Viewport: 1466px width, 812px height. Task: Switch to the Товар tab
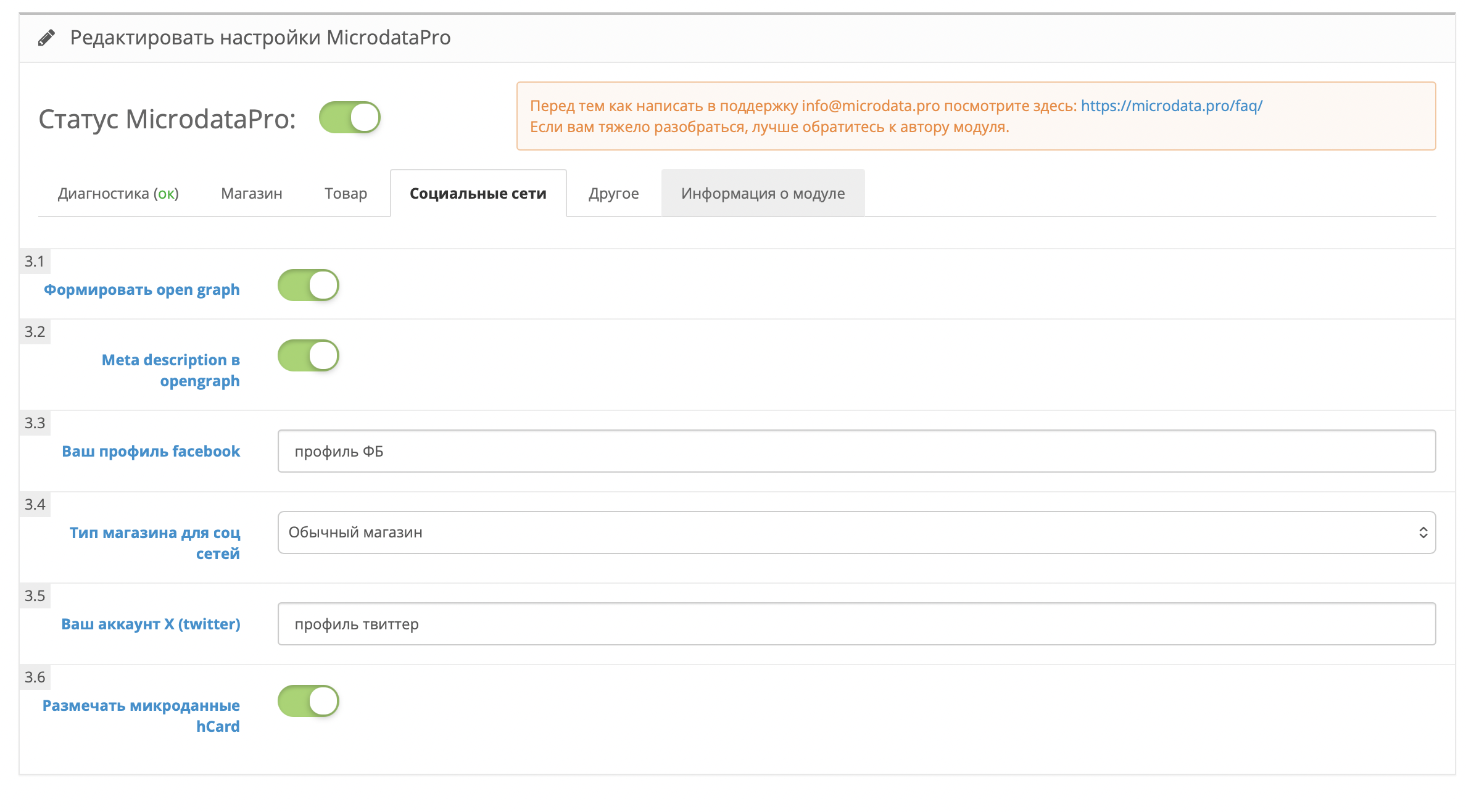pos(346,193)
